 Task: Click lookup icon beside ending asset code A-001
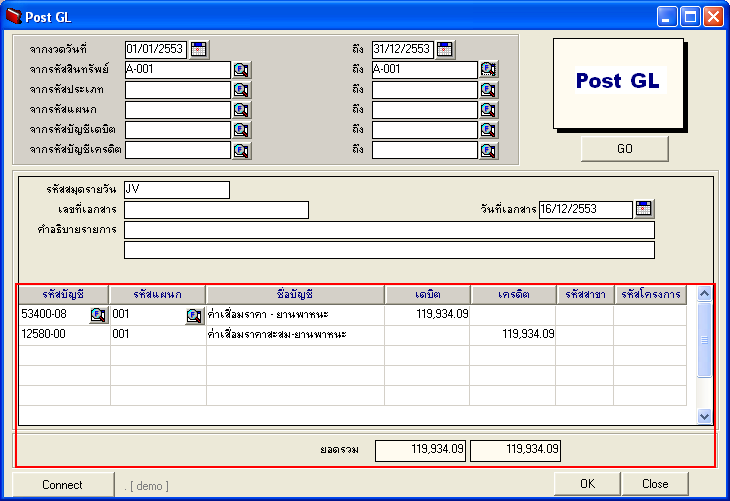pyautogui.click(x=488, y=70)
